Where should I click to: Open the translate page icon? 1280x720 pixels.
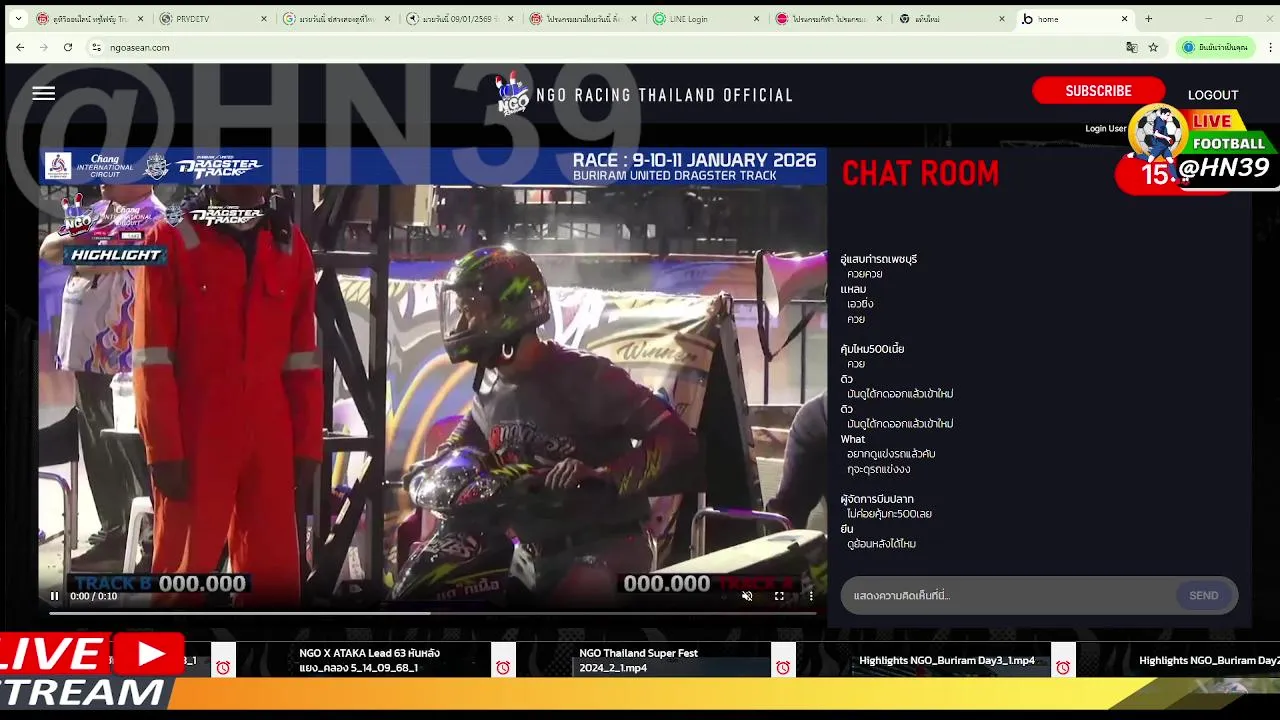1131,47
